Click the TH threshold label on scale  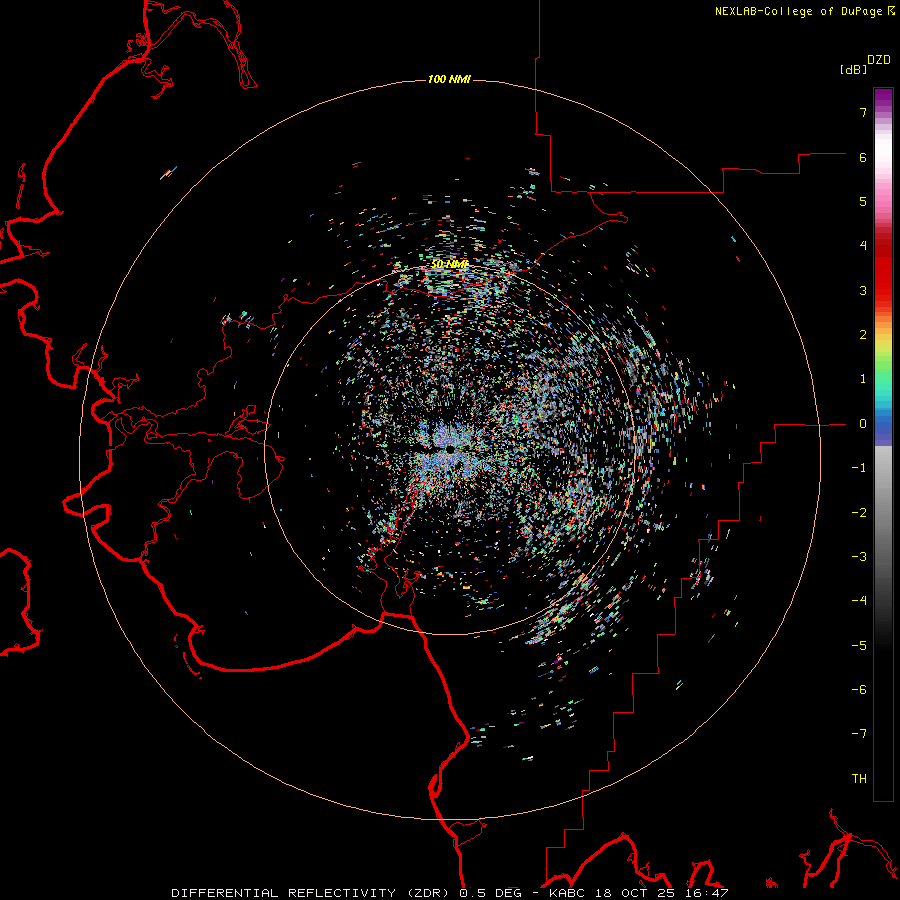(859, 779)
